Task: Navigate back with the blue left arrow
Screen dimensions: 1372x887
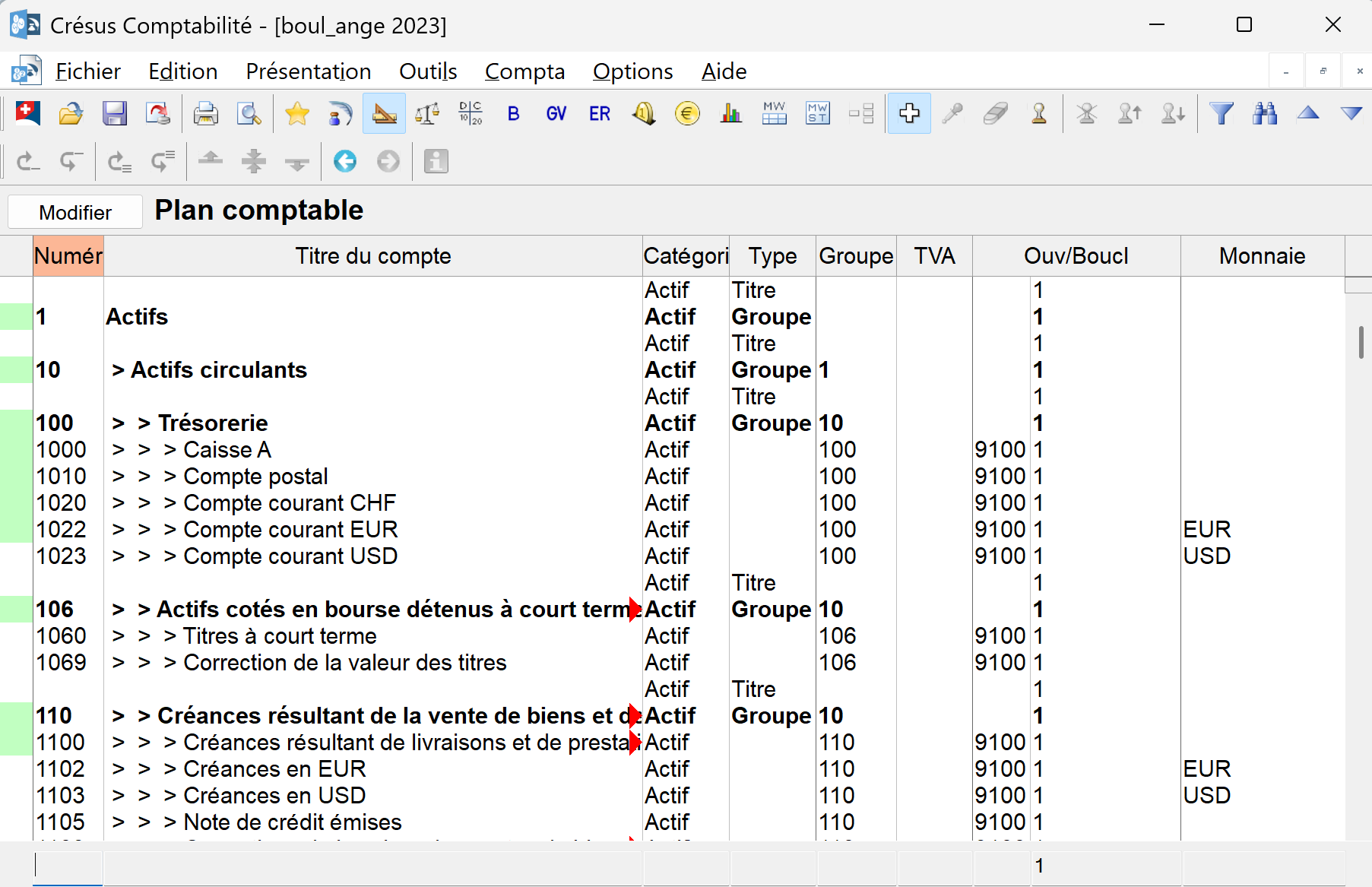Action: point(344,161)
